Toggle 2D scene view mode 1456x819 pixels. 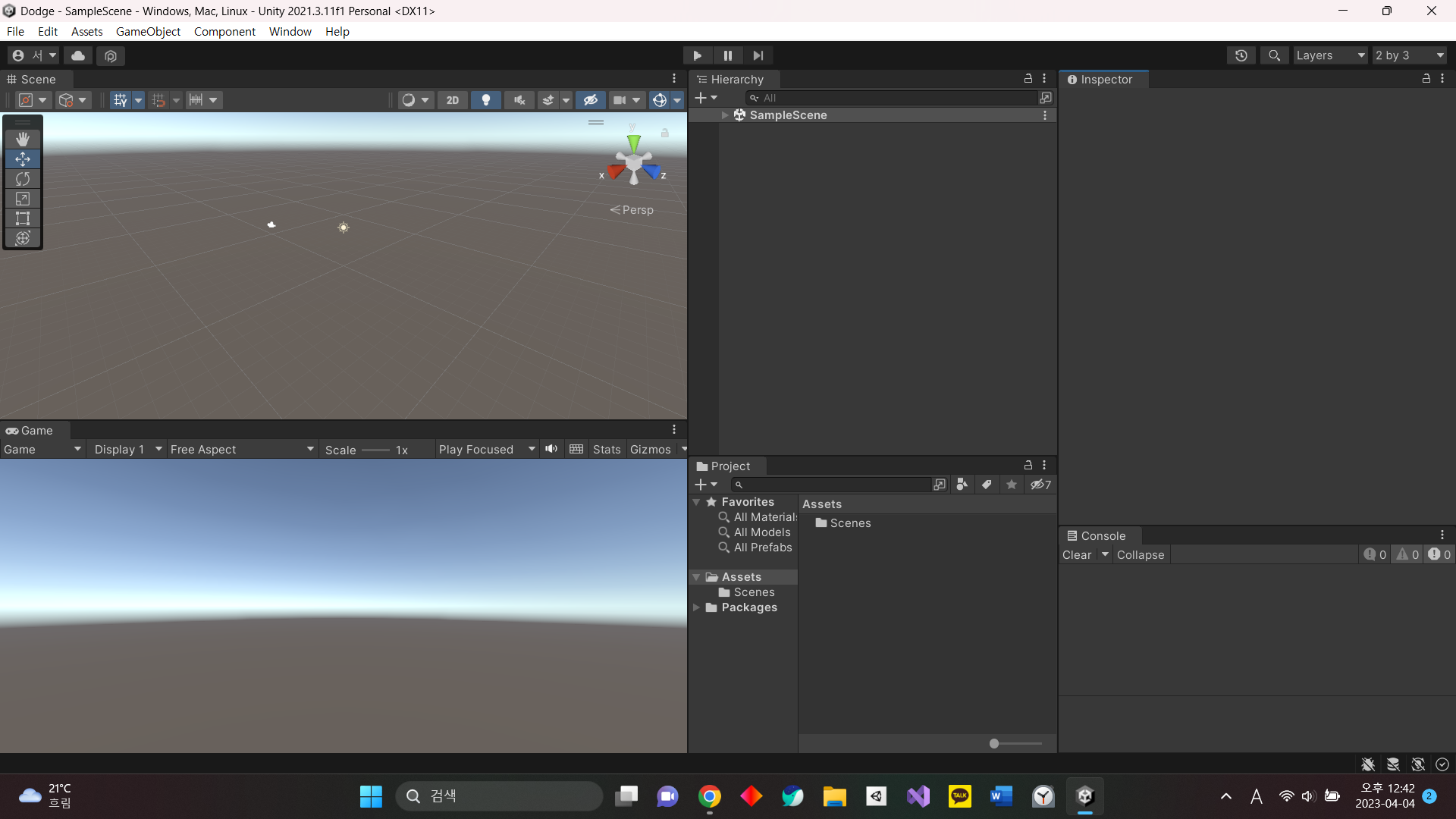tap(453, 100)
